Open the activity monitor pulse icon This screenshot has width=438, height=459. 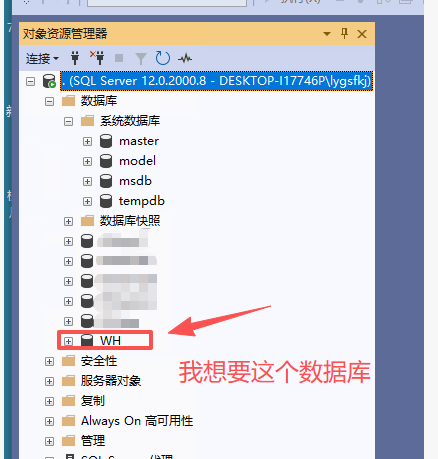185,59
